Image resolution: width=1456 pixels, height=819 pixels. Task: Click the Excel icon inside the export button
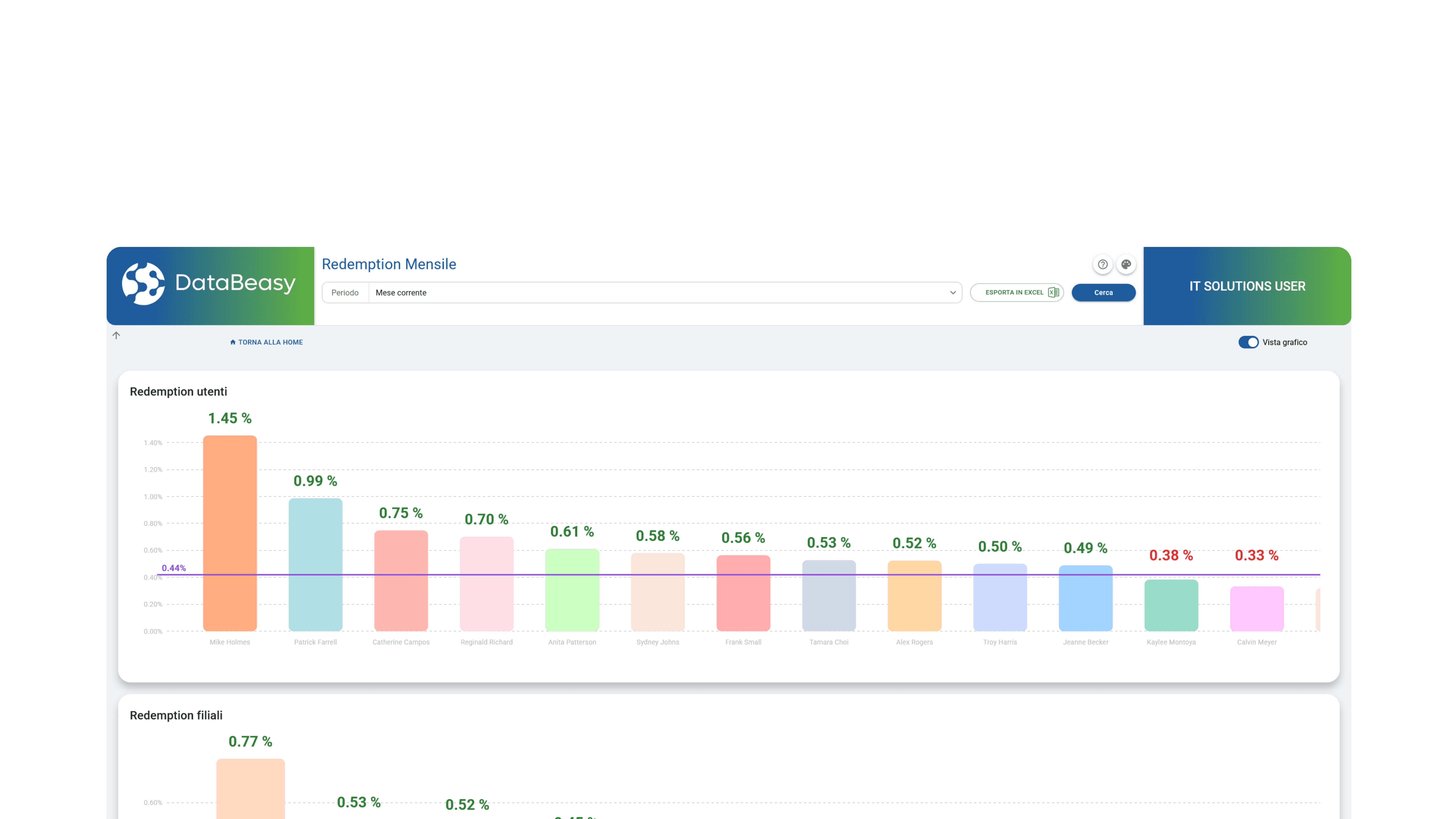tap(1054, 292)
